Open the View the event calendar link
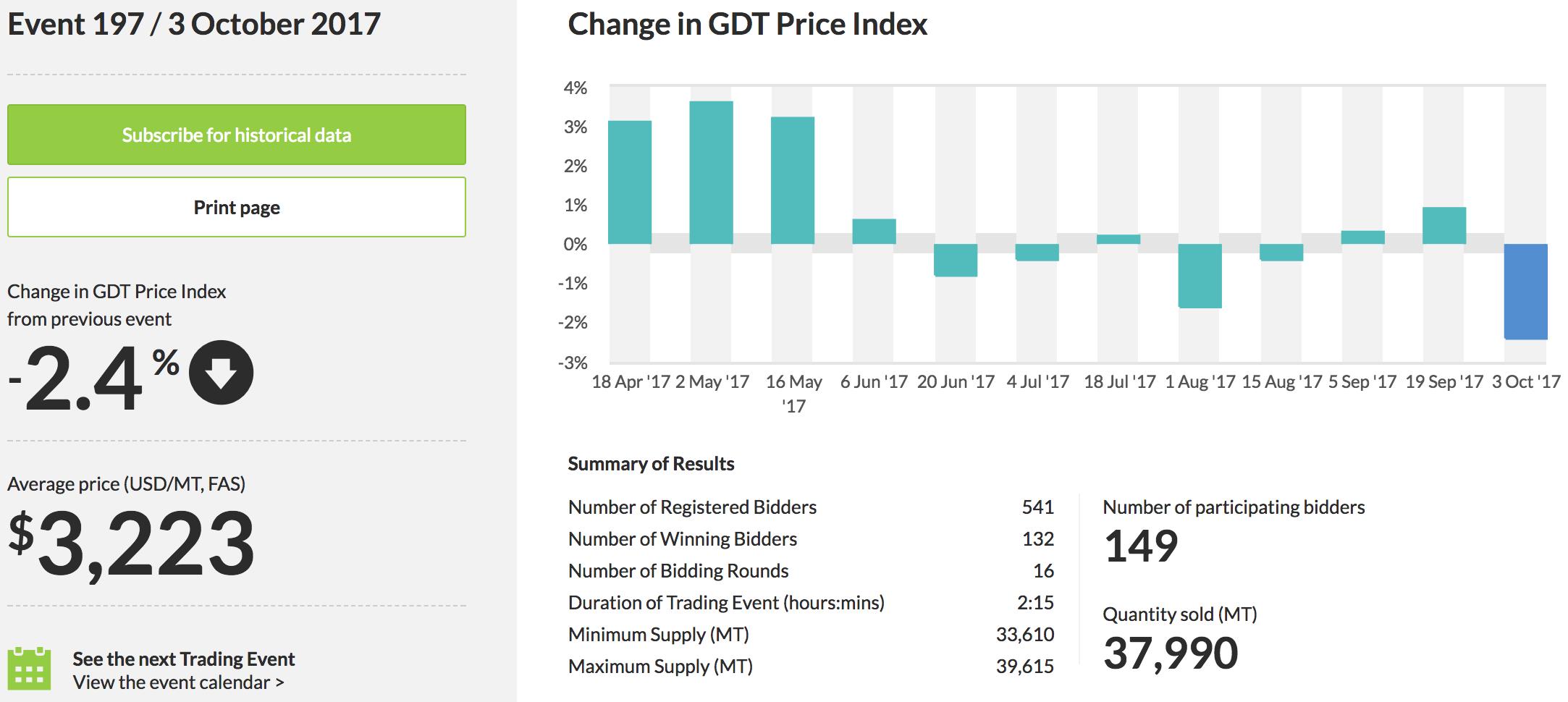Image resolution: width=1568 pixels, height=702 pixels. click(x=178, y=682)
